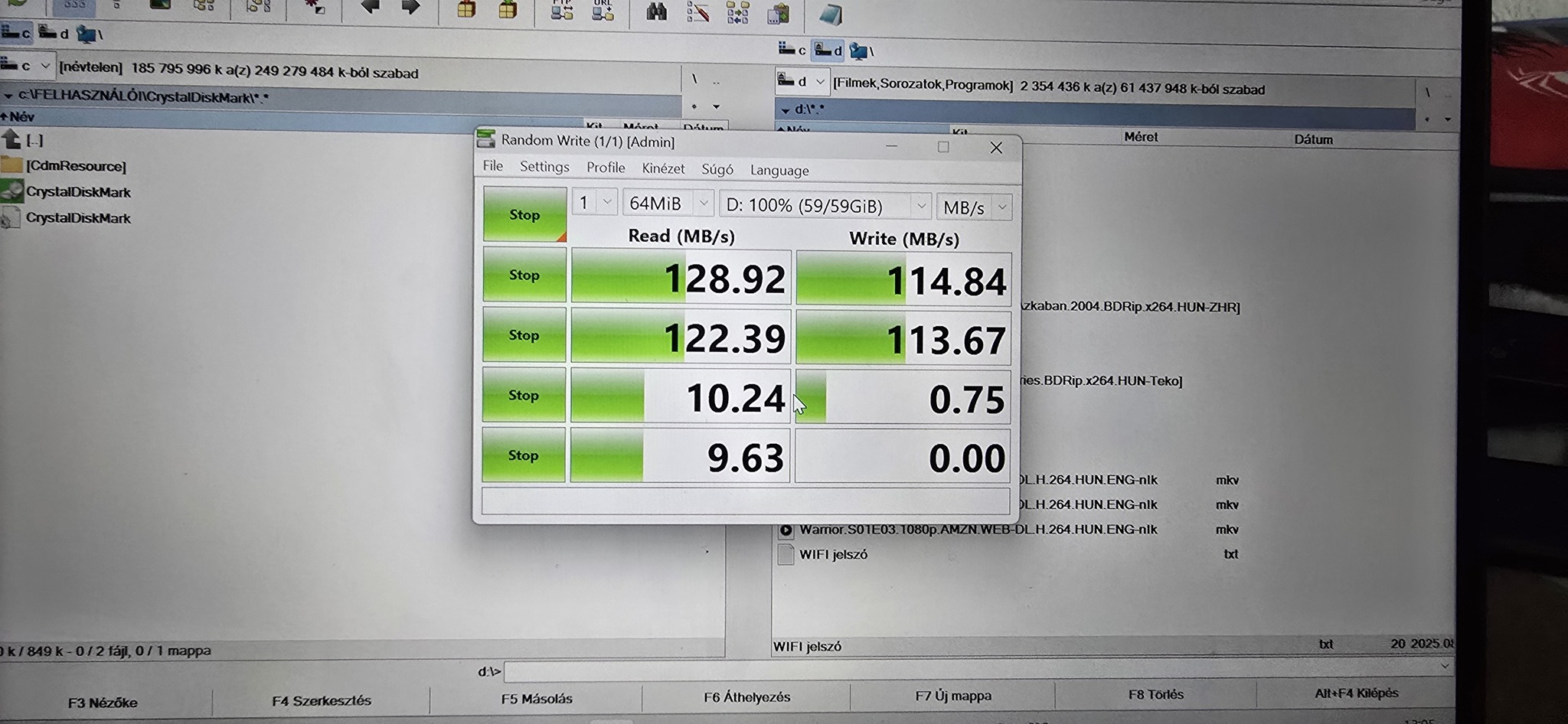Open the FTP connect toolbar icon
Viewport: 1568px width, 724px height.
tap(562, 10)
